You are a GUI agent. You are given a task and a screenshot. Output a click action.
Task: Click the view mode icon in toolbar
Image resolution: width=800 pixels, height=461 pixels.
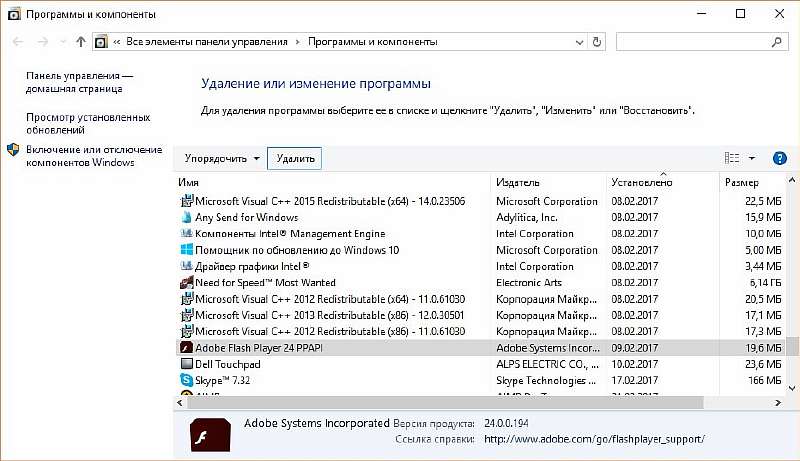click(x=731, y=158)
